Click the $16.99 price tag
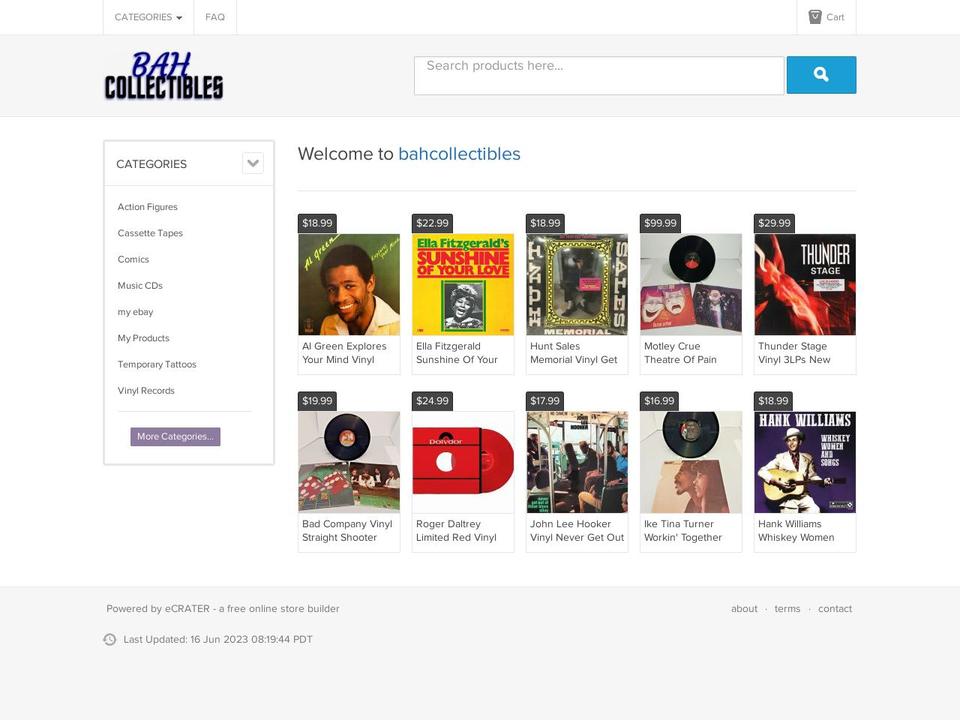 click(x=659, y=401)
